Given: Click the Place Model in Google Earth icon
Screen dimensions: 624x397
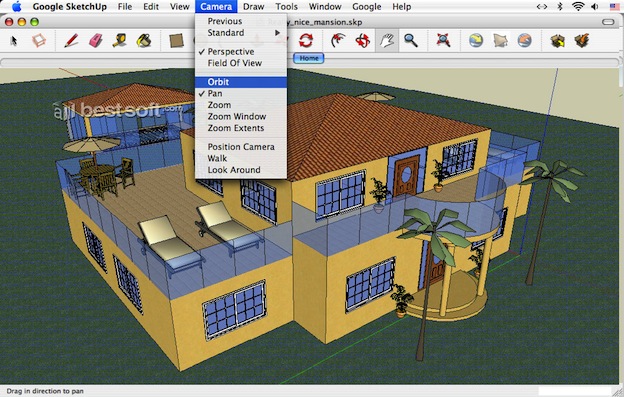Looking at the screenshot, I should point(525,41).
